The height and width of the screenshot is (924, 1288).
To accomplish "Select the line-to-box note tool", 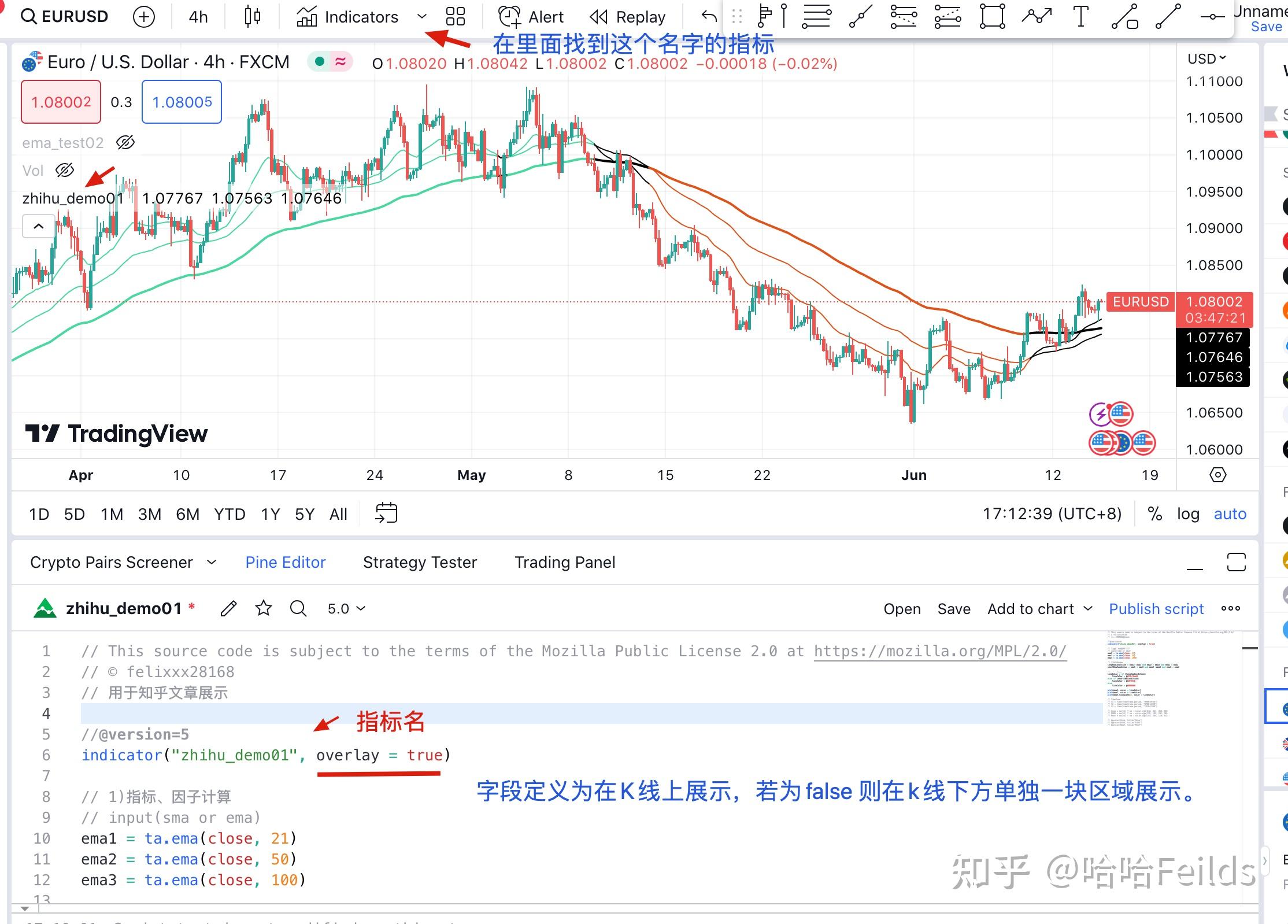I will [1125, 16].
